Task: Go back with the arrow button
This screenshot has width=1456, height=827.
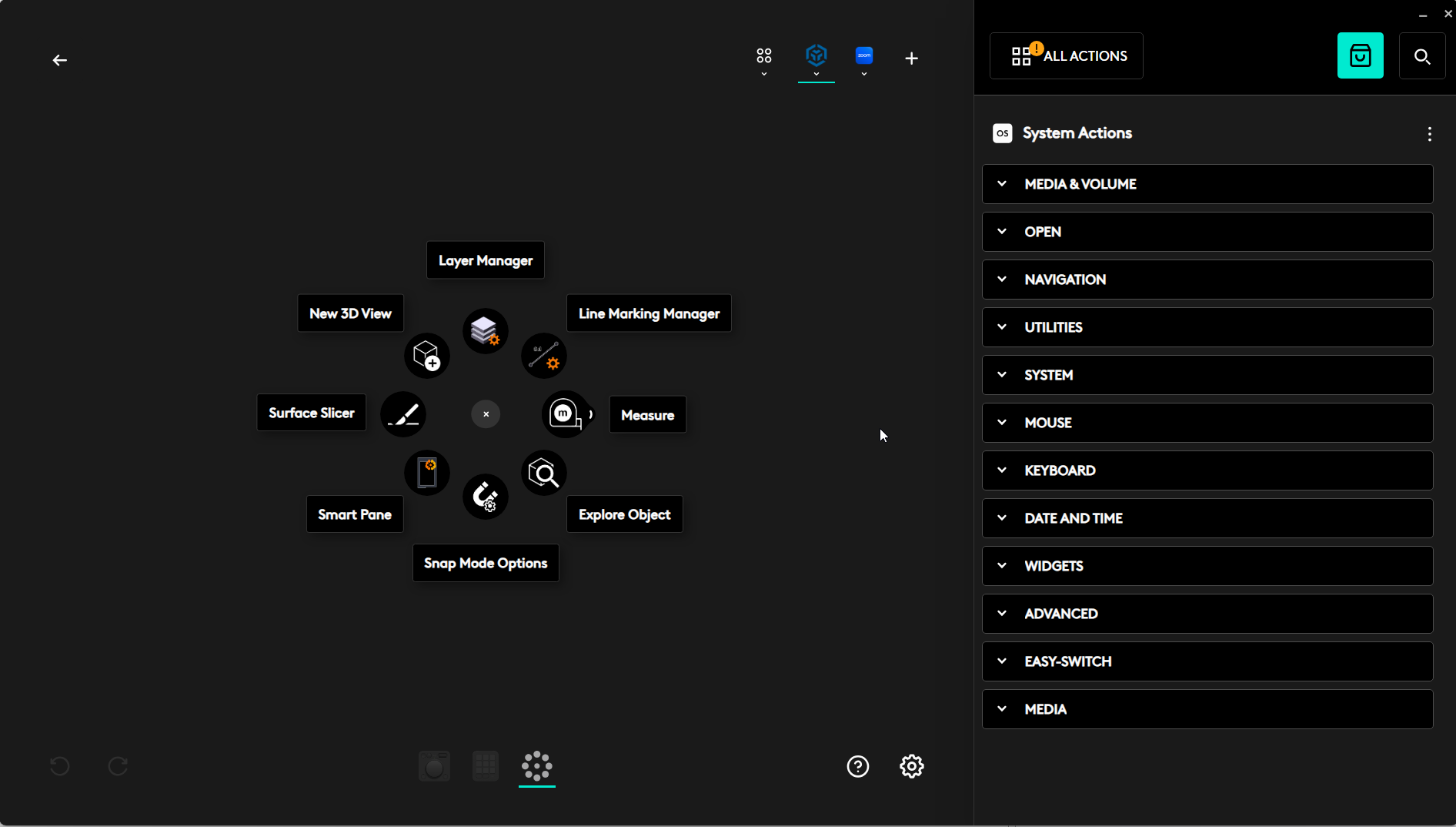Action: click(60, 60)
